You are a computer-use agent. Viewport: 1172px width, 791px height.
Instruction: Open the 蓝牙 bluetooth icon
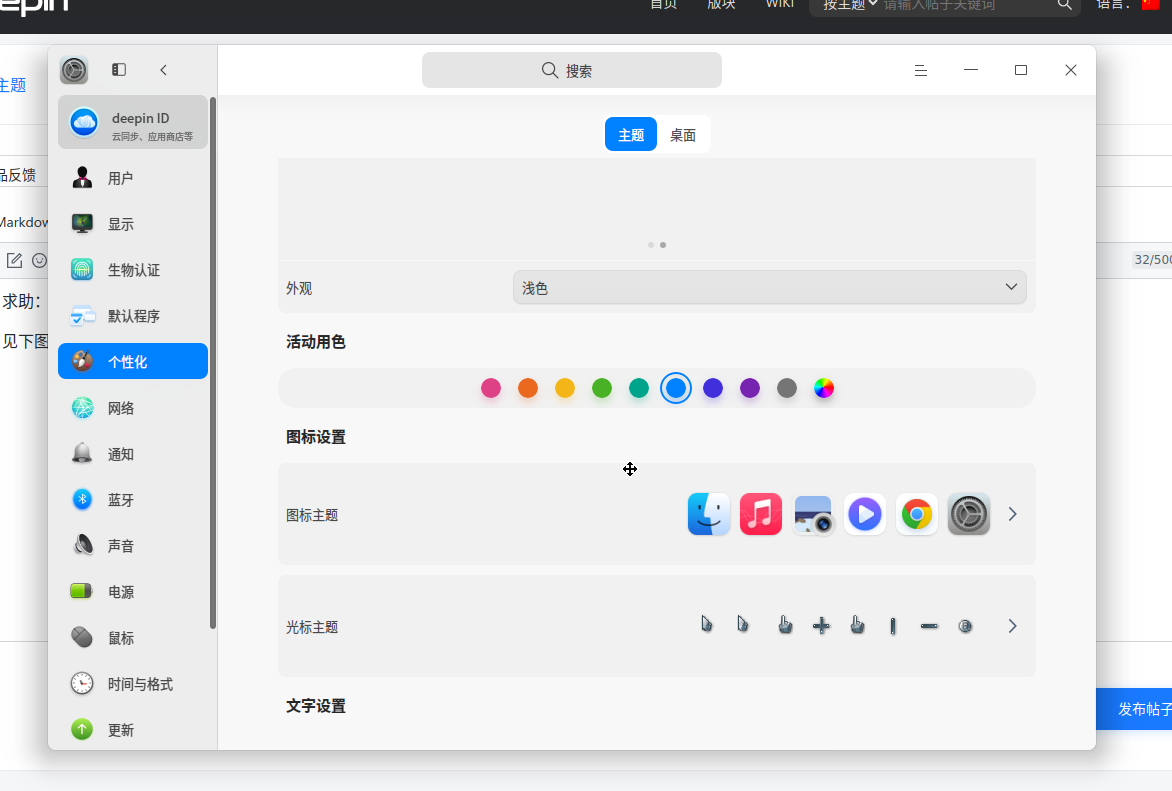[x=82, y=499]
